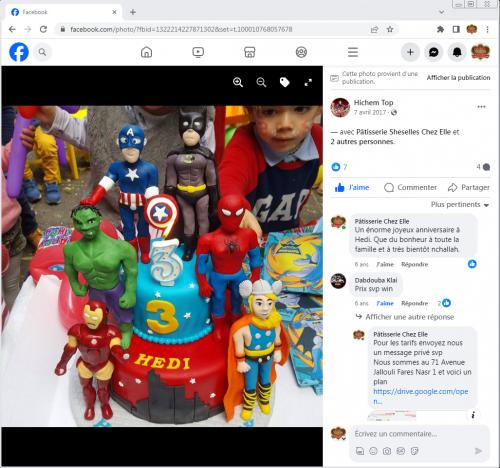Insert a sticker in comment

[x=414, y=451]
